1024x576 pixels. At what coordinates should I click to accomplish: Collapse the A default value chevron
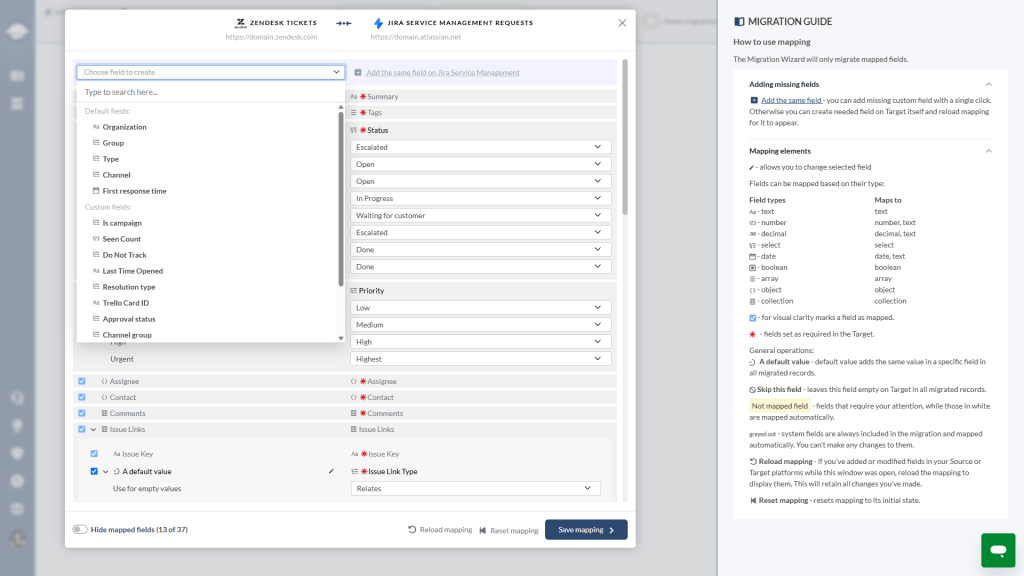(x=105, y=471)
